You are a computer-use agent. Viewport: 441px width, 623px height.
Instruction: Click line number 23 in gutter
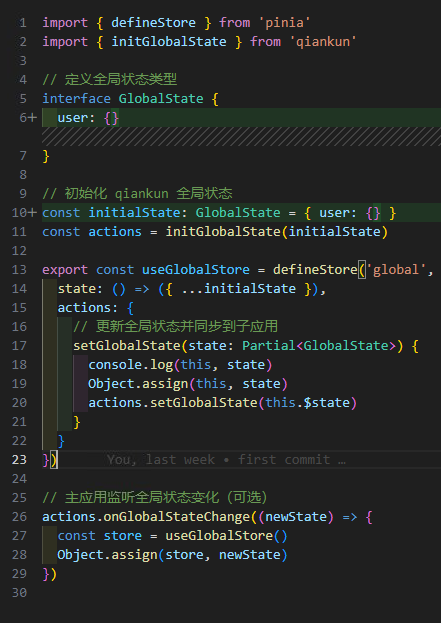pos(19,460)
